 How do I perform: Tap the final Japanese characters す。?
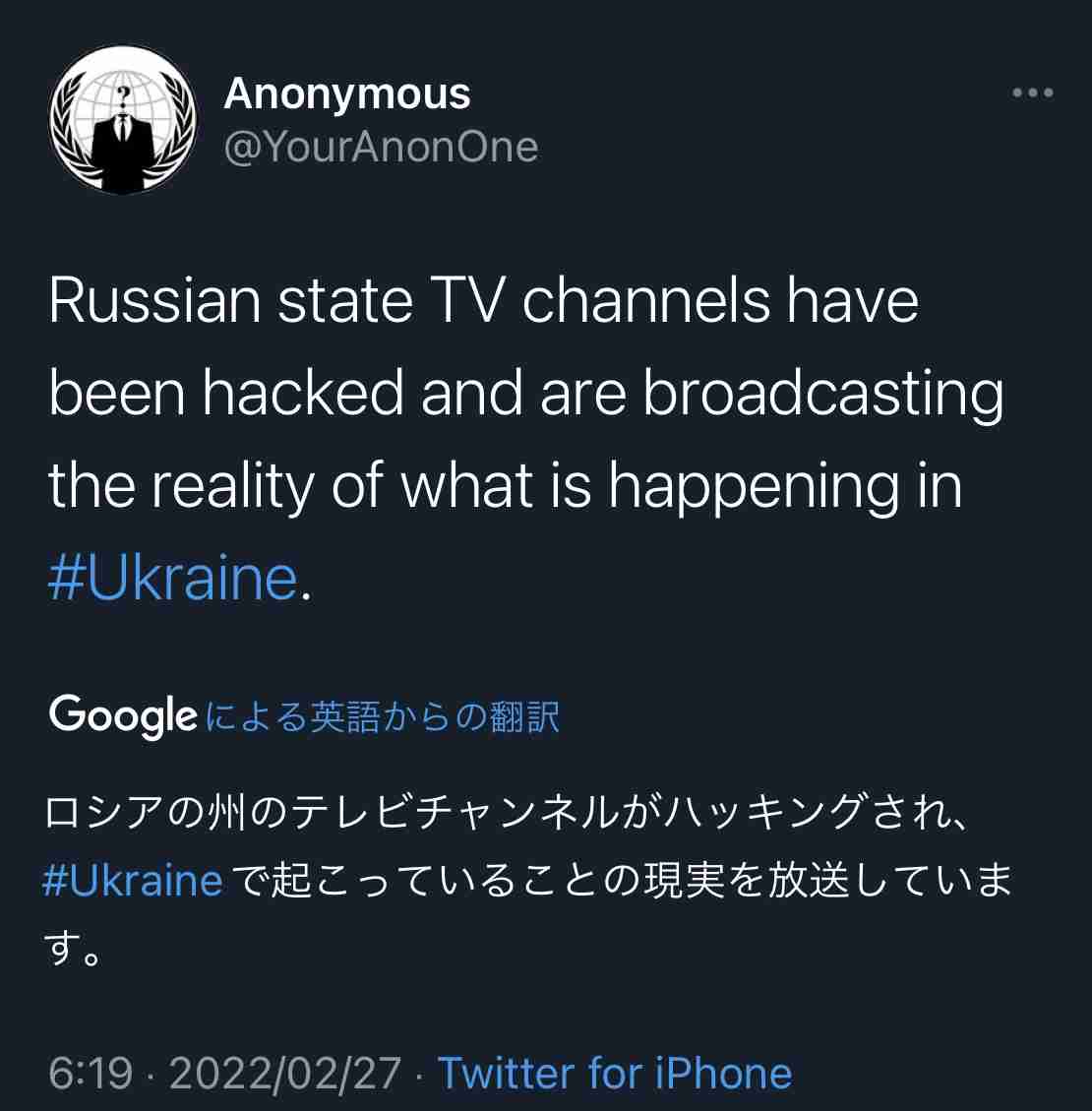pyautogui.click(x=73, y=949)
